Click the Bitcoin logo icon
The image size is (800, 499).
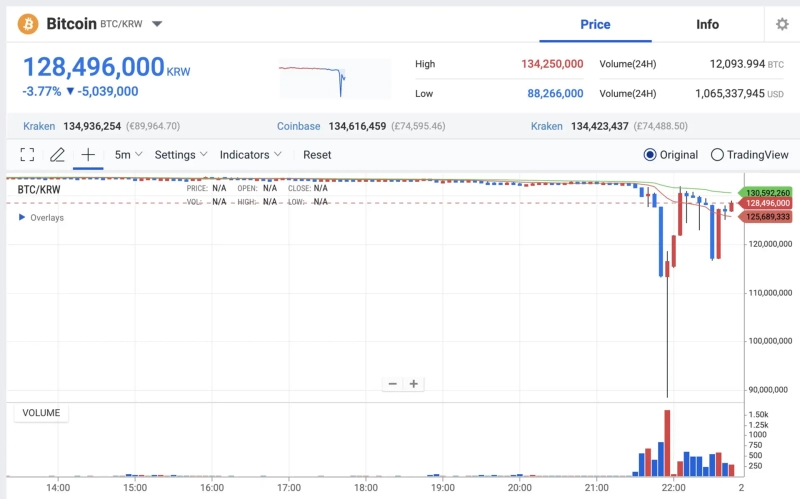(x=28, y=23)
